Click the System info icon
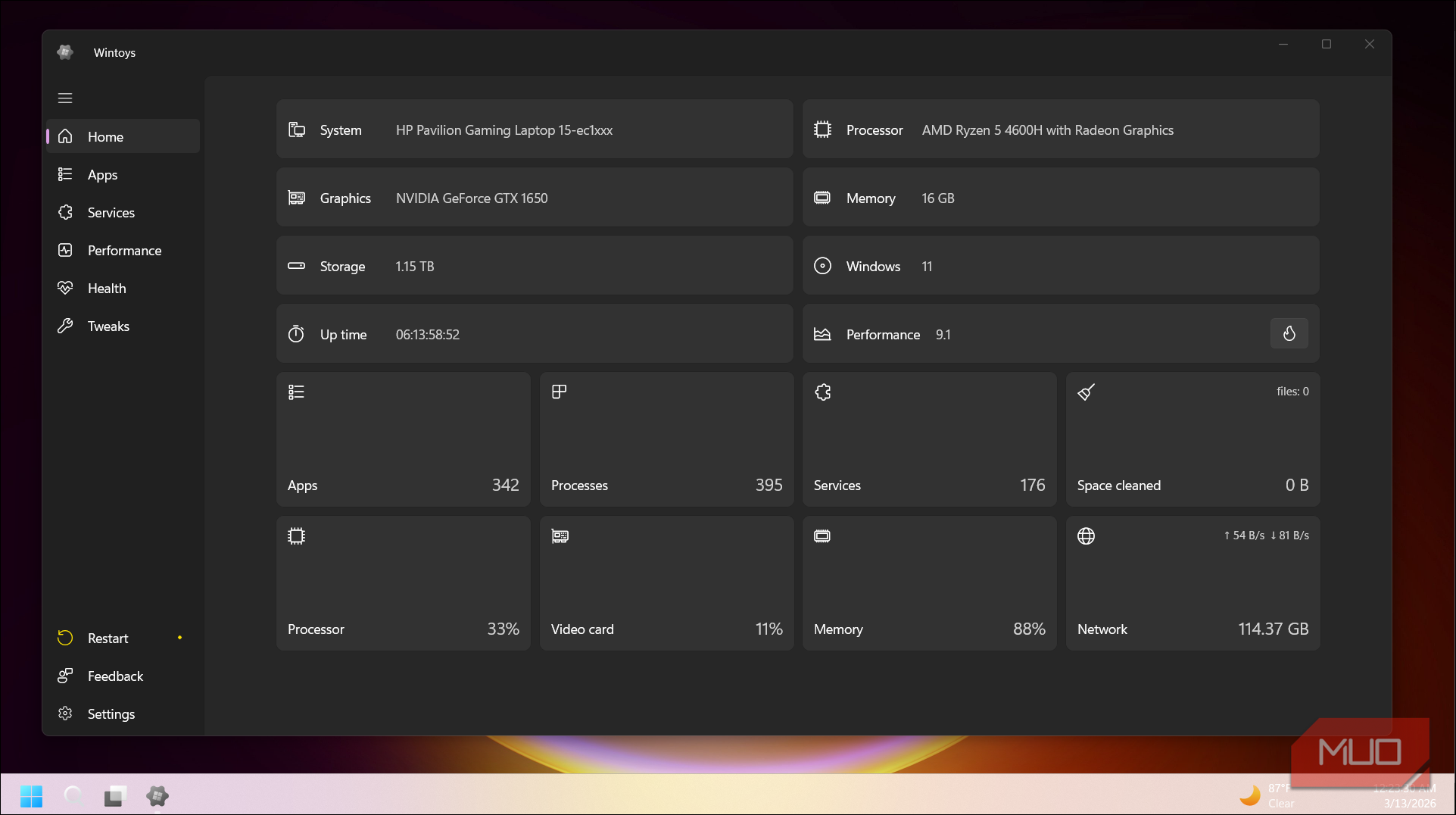The height and width of the screenshot is (815, 1456). point(297,130)
